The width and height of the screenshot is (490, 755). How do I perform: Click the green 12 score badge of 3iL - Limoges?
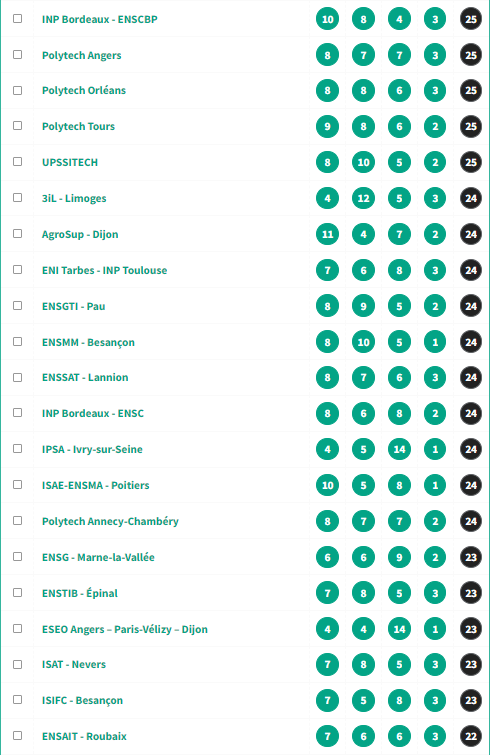point(363,198)
